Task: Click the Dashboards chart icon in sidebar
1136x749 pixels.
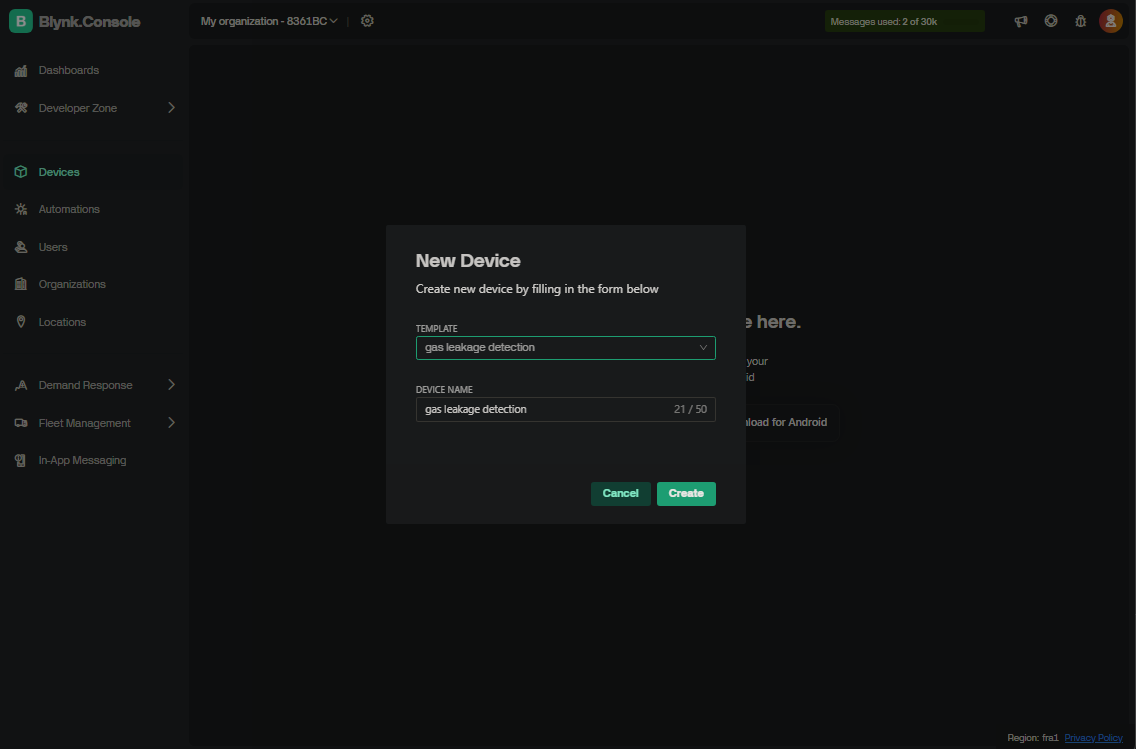Action: click(21, 71)
